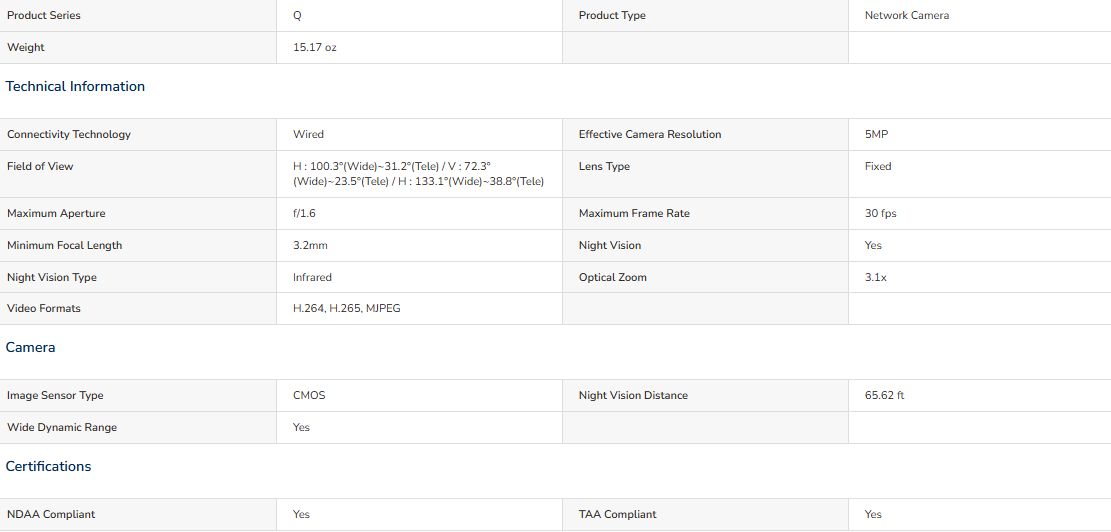1111x532 pixels.
Task: Click the TAA Compliant label
Action: point(617,514)
